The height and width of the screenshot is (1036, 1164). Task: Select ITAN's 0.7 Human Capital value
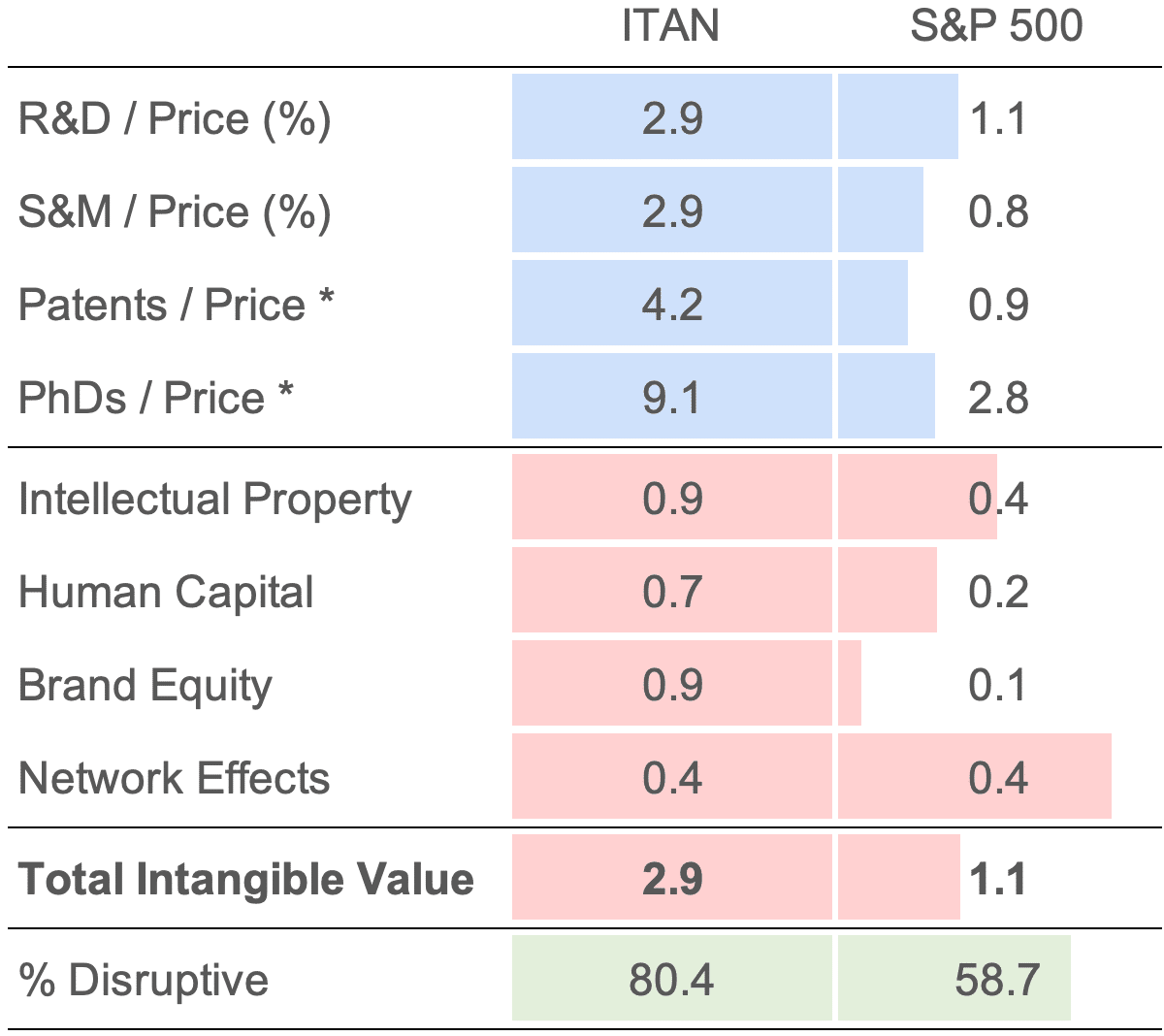[672, 593]
